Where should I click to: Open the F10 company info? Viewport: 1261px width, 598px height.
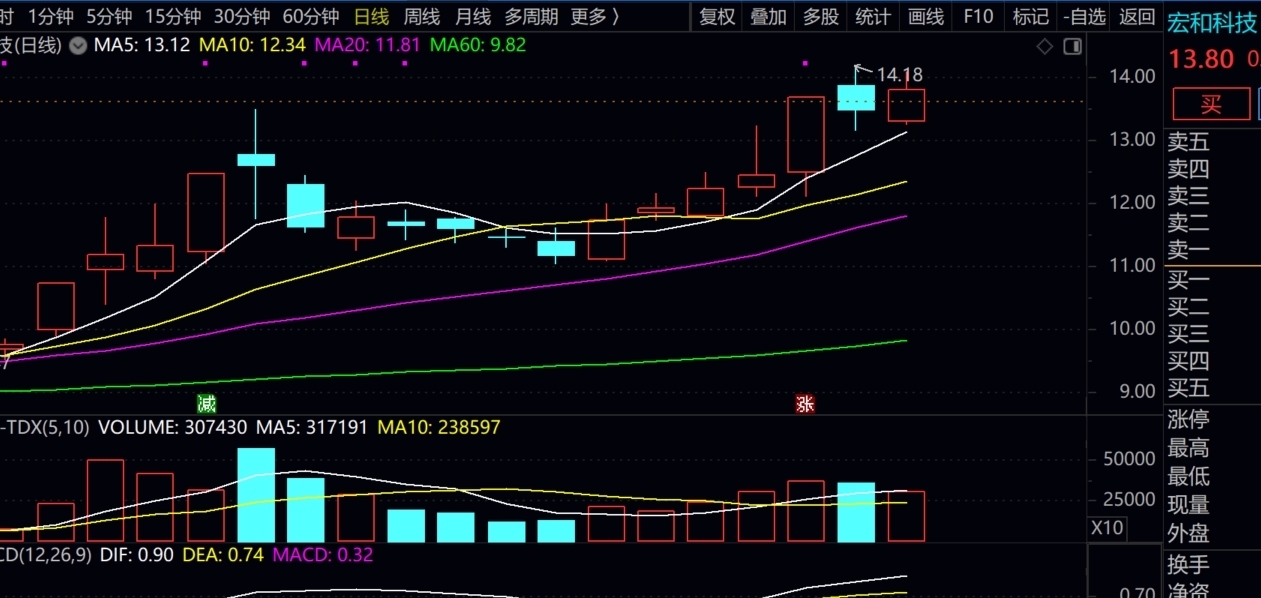[x=978, y=16]
